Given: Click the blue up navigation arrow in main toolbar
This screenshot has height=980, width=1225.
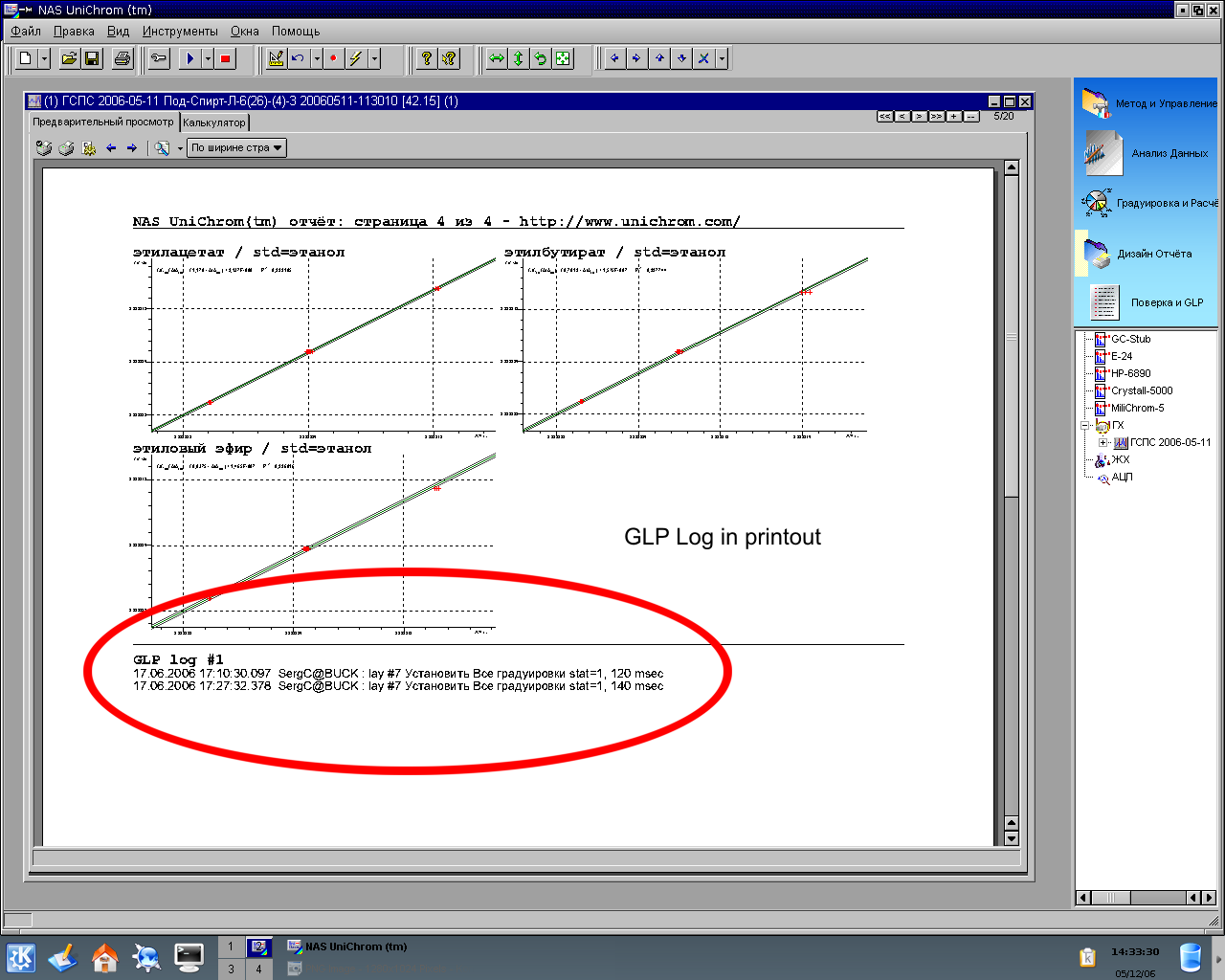Looking at the screenshot, I should (x=659, y=58).
